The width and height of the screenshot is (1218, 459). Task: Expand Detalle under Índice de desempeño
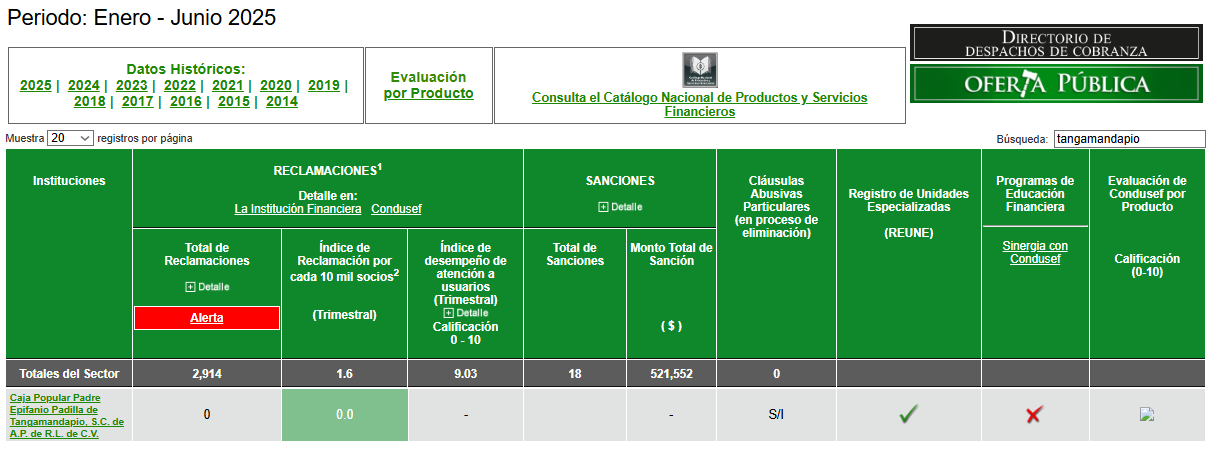coord(465,313)
